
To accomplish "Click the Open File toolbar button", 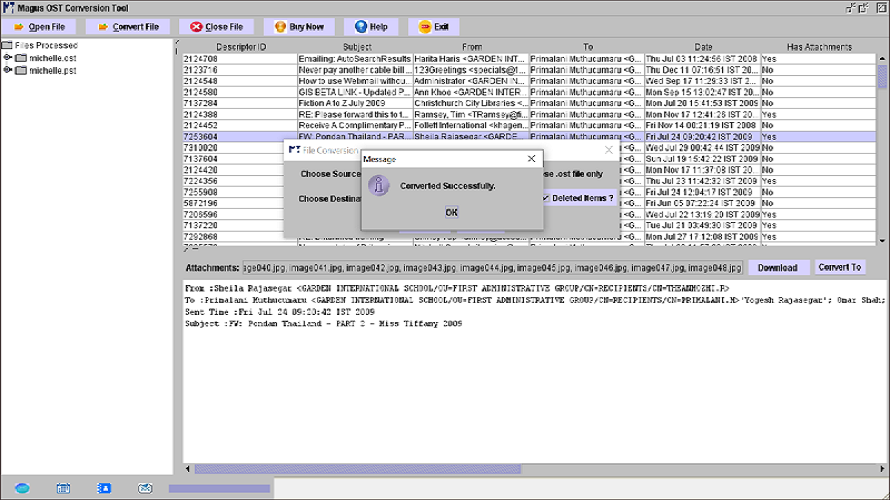I will tap(39, 27).
